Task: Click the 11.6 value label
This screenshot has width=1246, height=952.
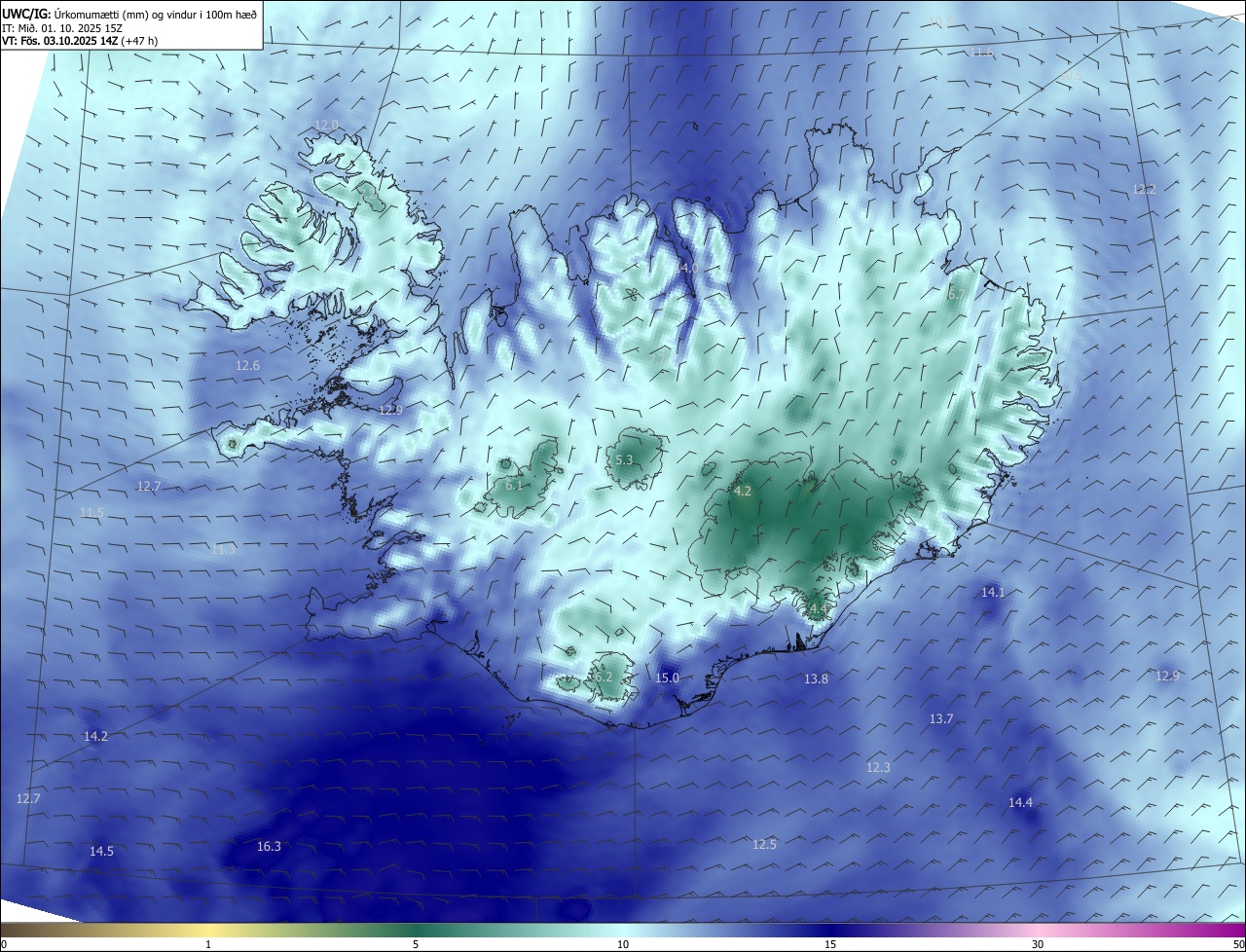Action: click(982, 53)
